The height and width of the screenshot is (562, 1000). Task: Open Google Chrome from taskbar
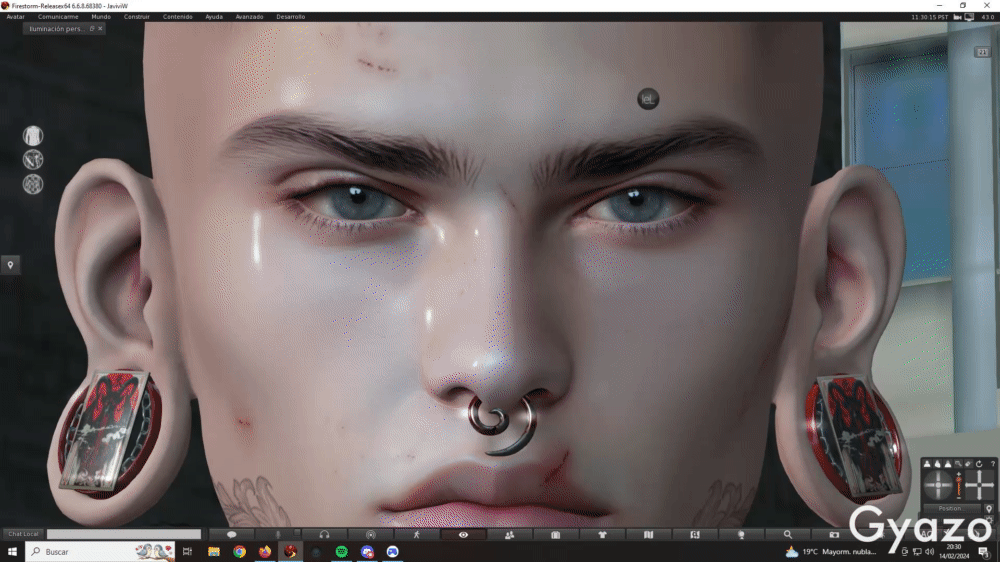pyautogui.click(x=239, y=551)
